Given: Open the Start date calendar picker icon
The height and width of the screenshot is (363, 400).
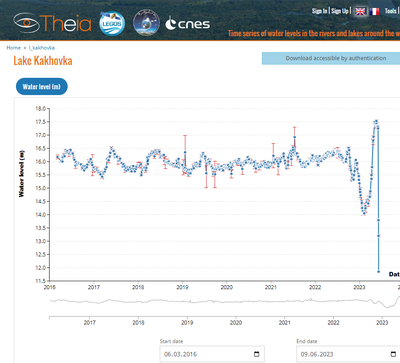Looking at the screenshot, I should tap(256, 354).
